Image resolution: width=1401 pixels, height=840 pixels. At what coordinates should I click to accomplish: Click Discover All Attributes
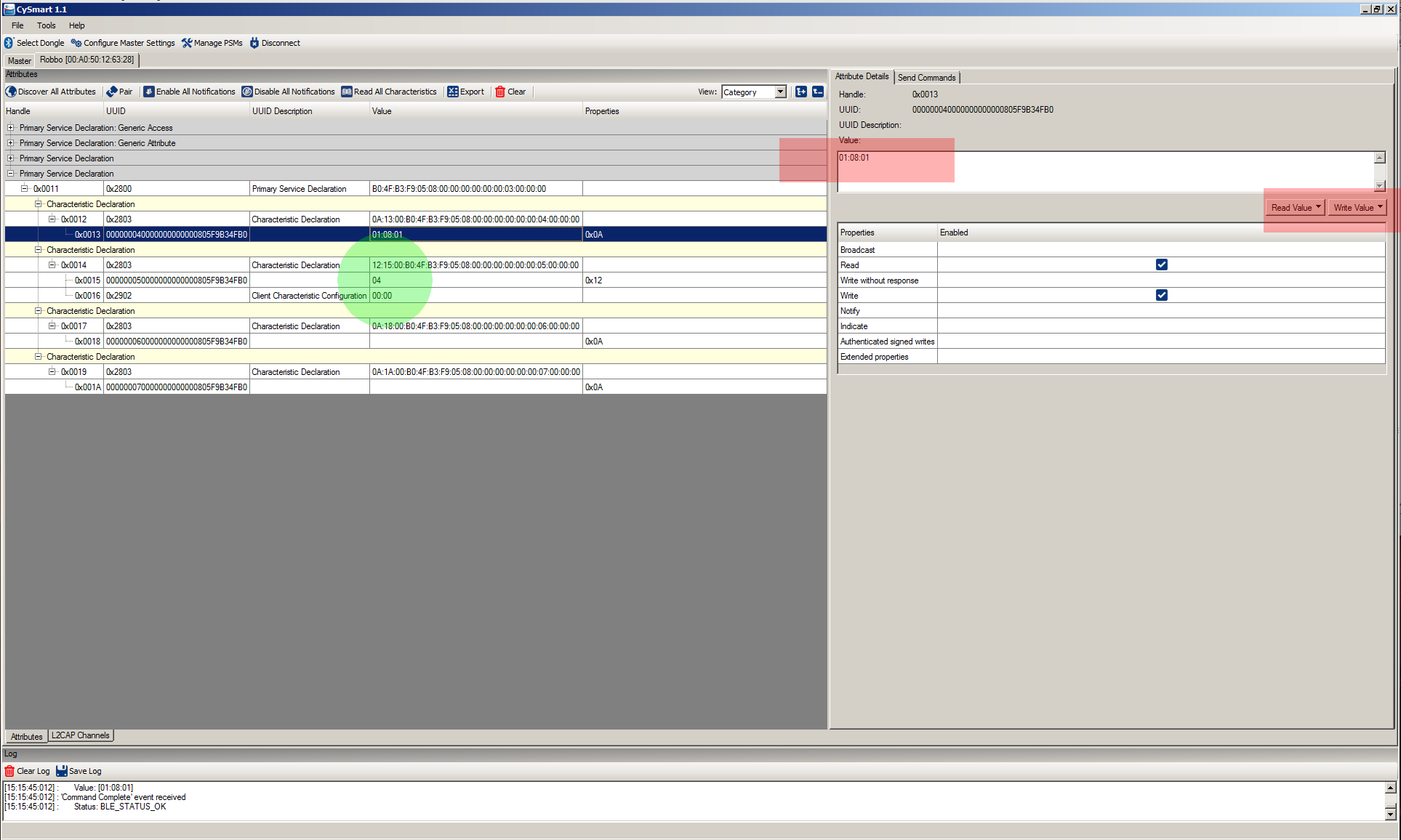tap(51, 92)
